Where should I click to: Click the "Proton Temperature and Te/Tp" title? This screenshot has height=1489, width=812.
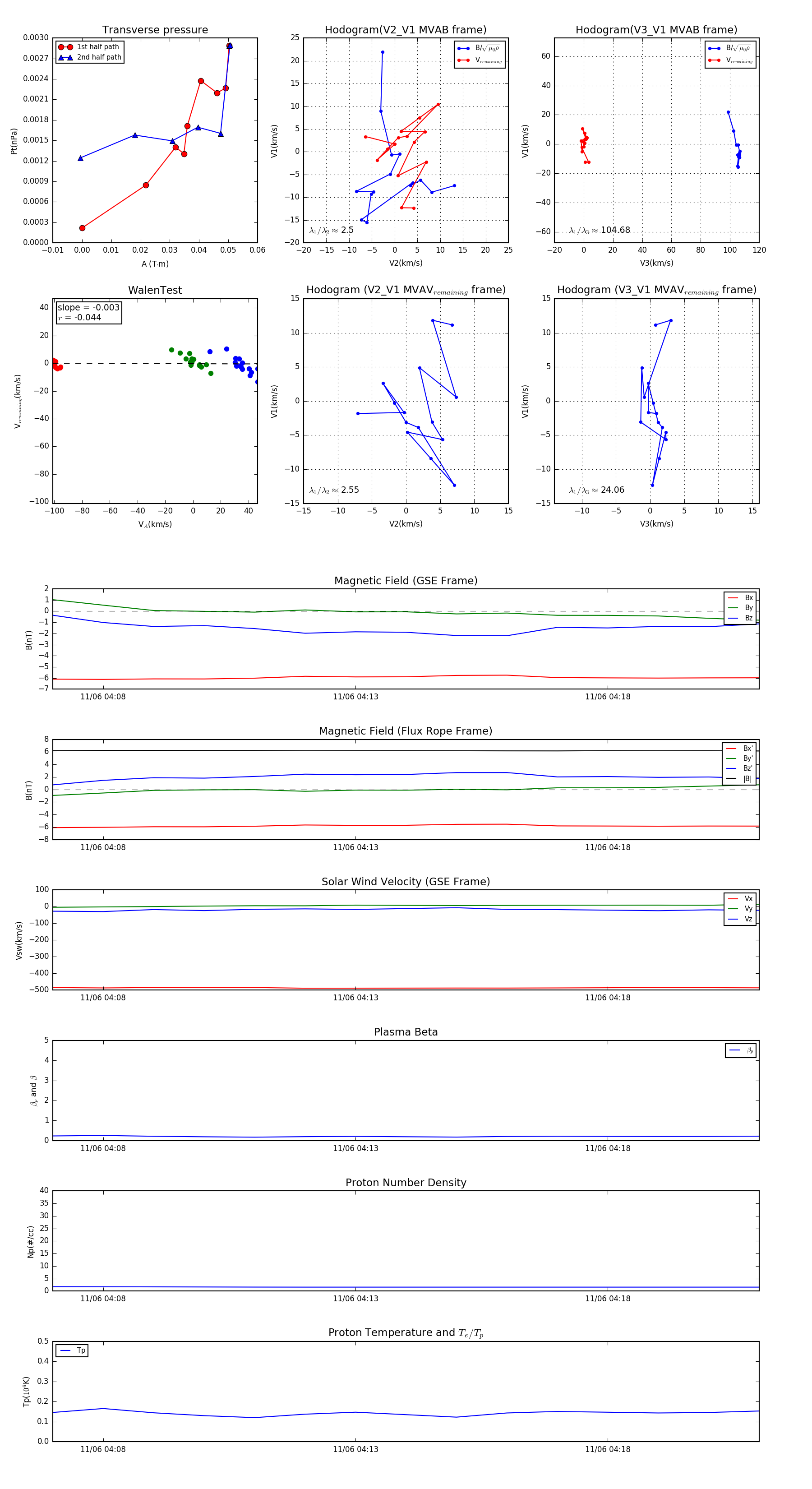pos(406,1333)
